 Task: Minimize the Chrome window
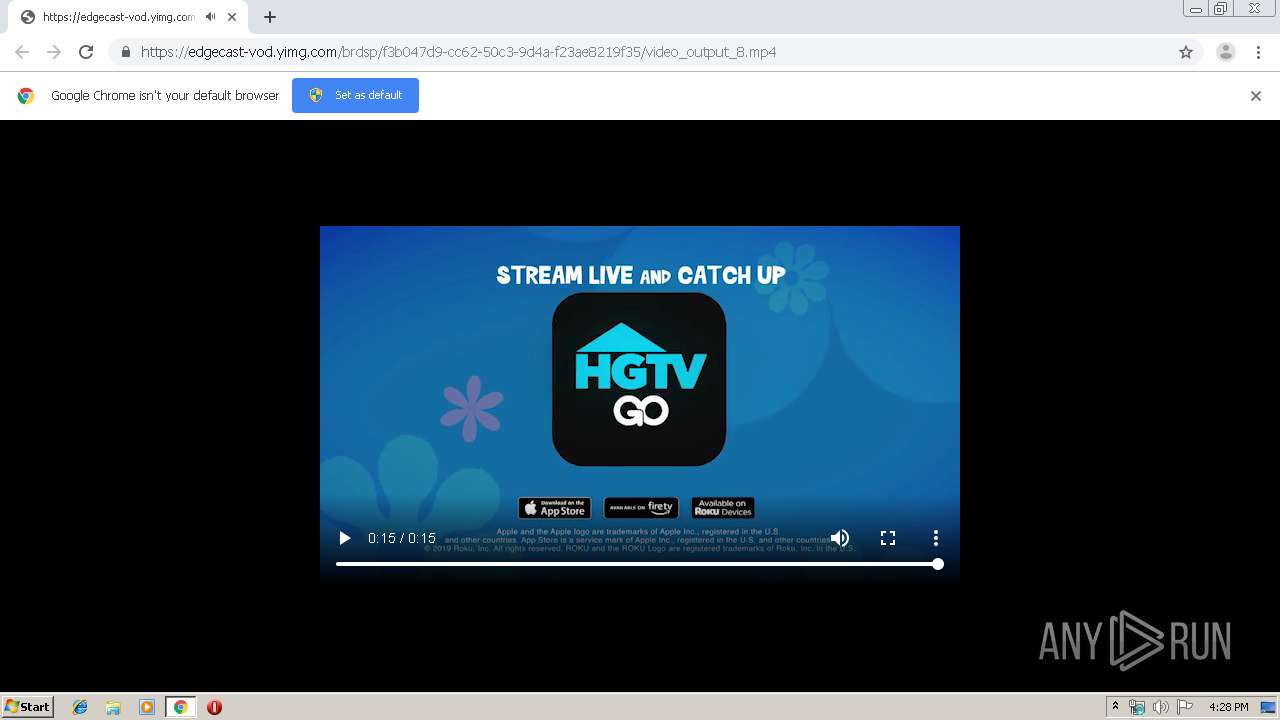click(x=1195, y=9)
